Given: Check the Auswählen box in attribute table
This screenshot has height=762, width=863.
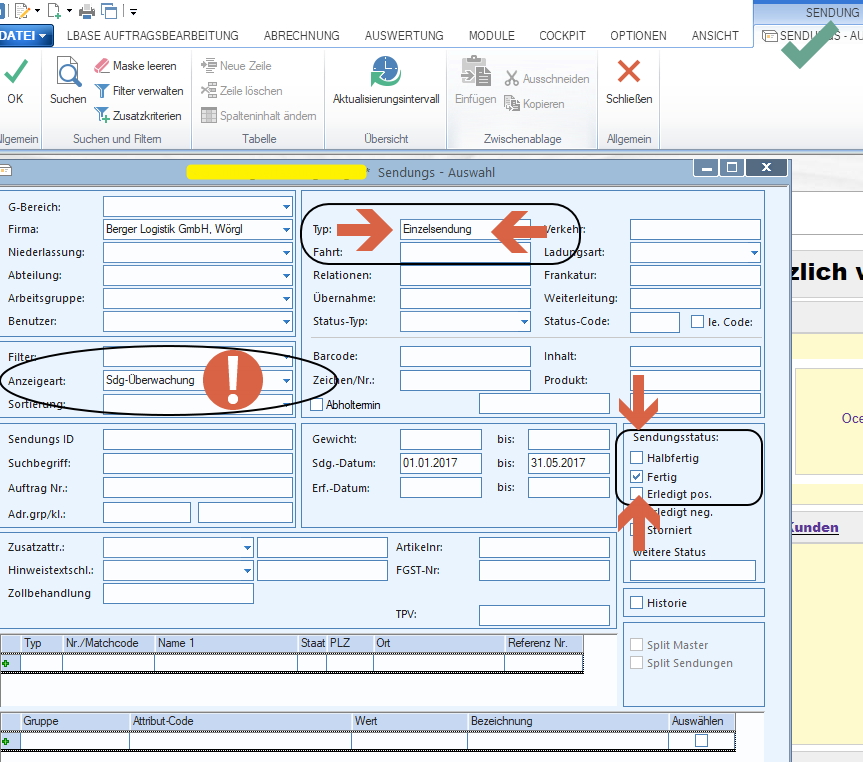Looking at the screenshot, I should tap(701, 741).
